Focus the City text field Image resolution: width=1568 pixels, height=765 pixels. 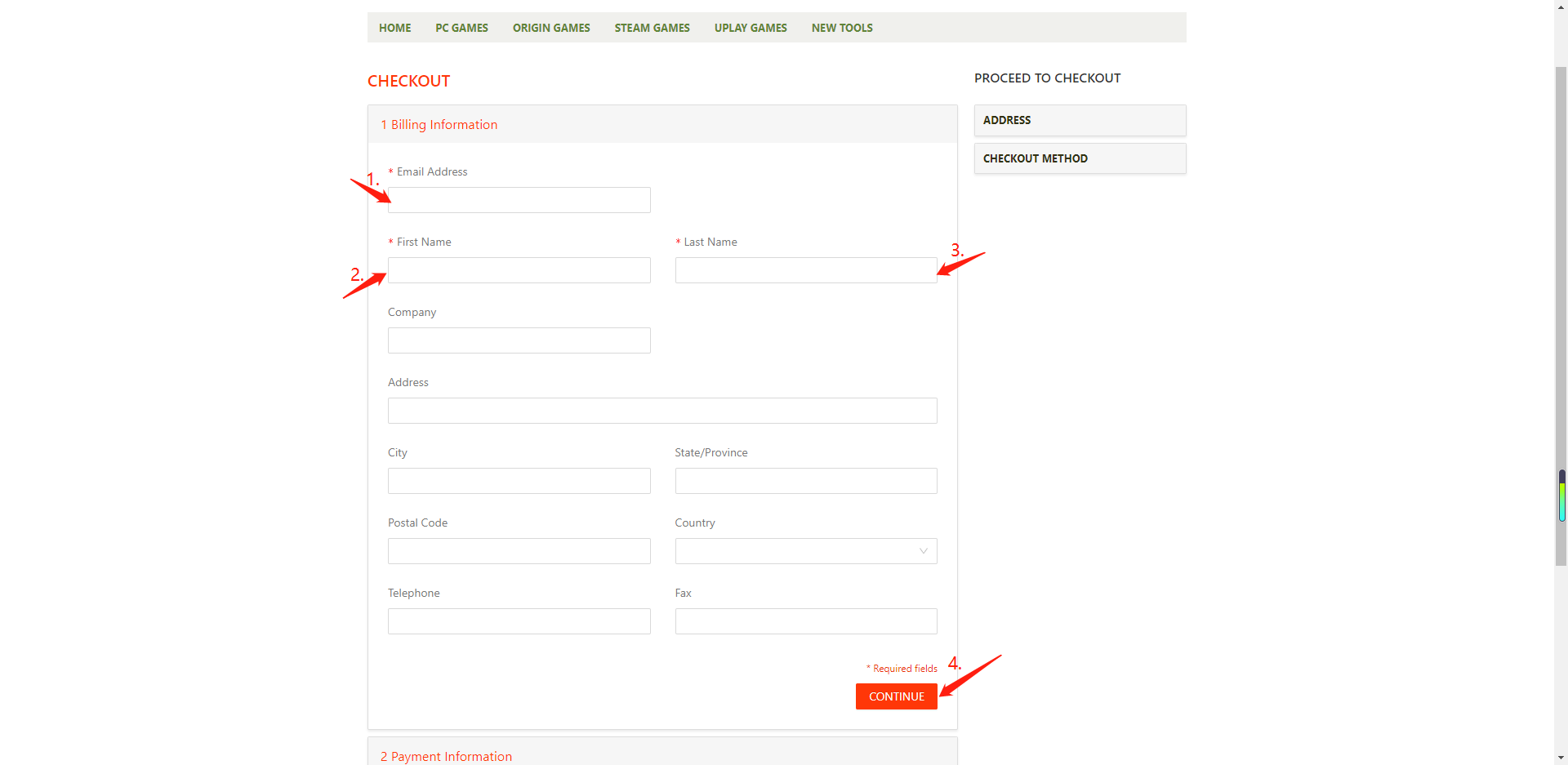coord(519,481)
